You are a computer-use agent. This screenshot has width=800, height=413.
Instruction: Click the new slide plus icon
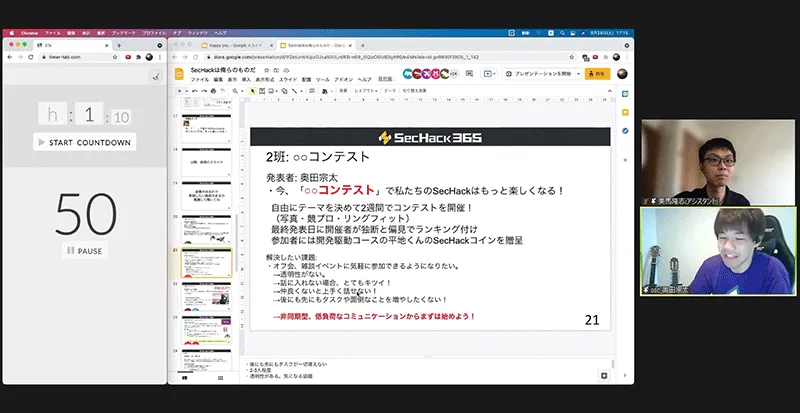[179, 91]
